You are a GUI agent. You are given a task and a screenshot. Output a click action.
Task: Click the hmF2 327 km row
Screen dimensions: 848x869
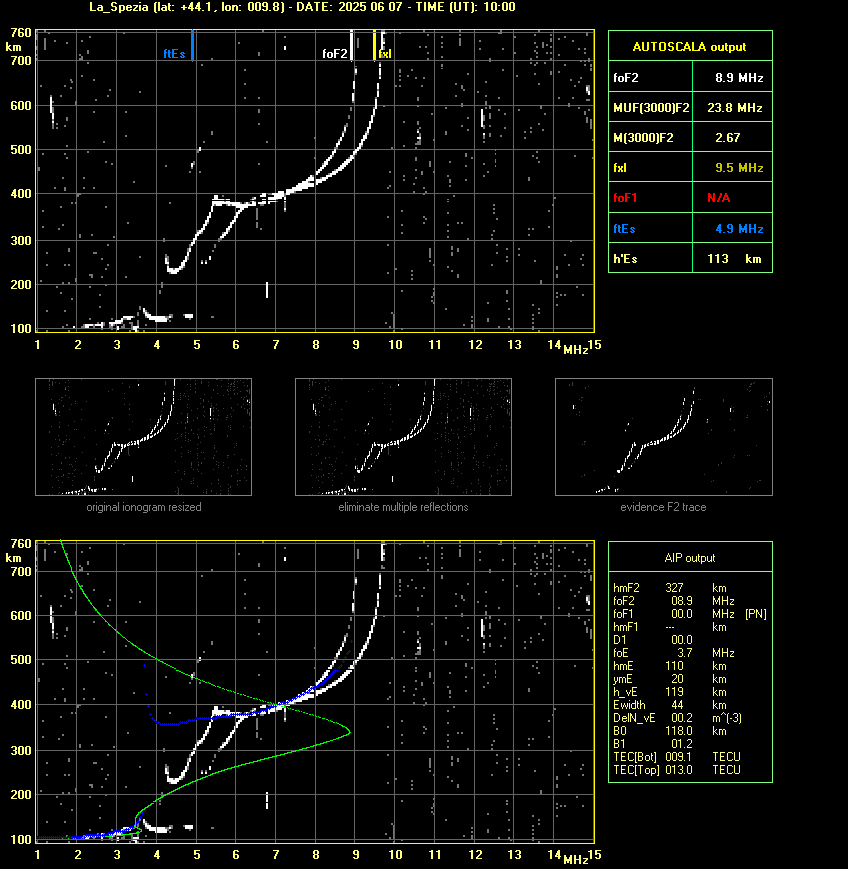pyautogui.click(x=670, y=588)
